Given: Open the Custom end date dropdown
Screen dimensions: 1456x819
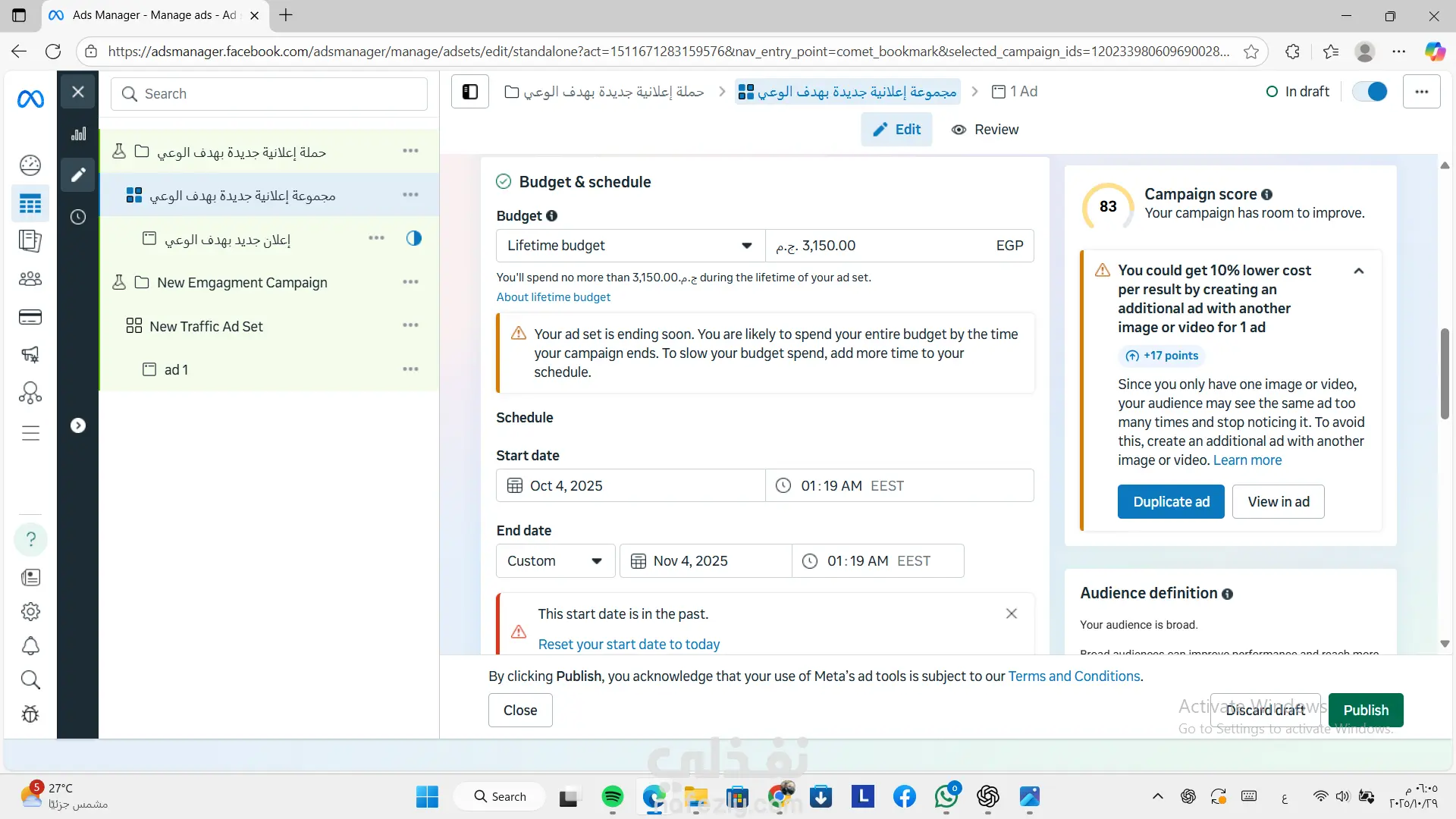Looking at the screenshot, I should 554,561.
